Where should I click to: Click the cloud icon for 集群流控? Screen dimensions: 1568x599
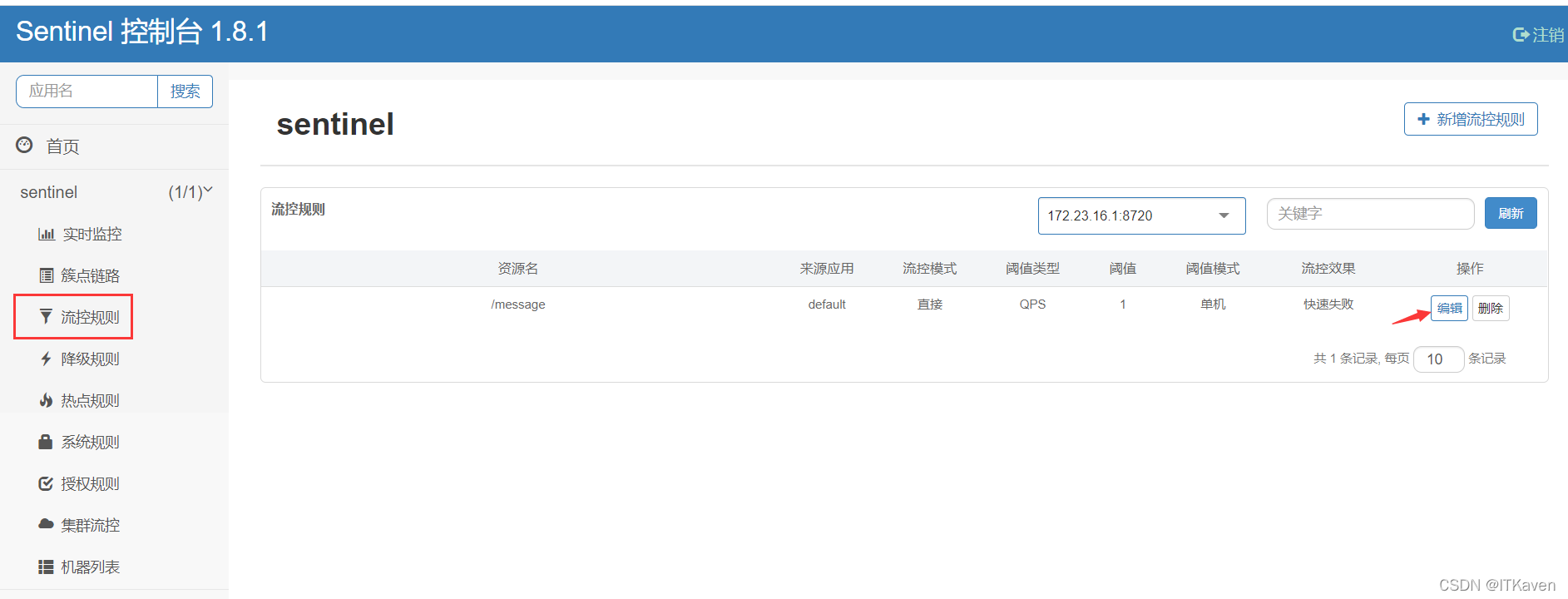coord(47,524)
